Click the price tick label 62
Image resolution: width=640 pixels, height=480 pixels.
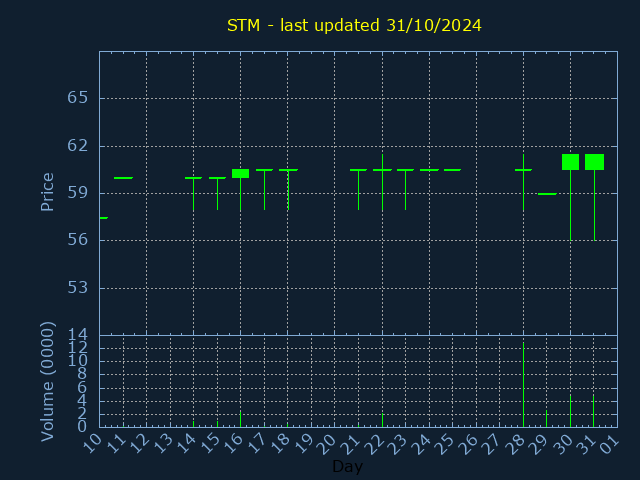[78, 146]
